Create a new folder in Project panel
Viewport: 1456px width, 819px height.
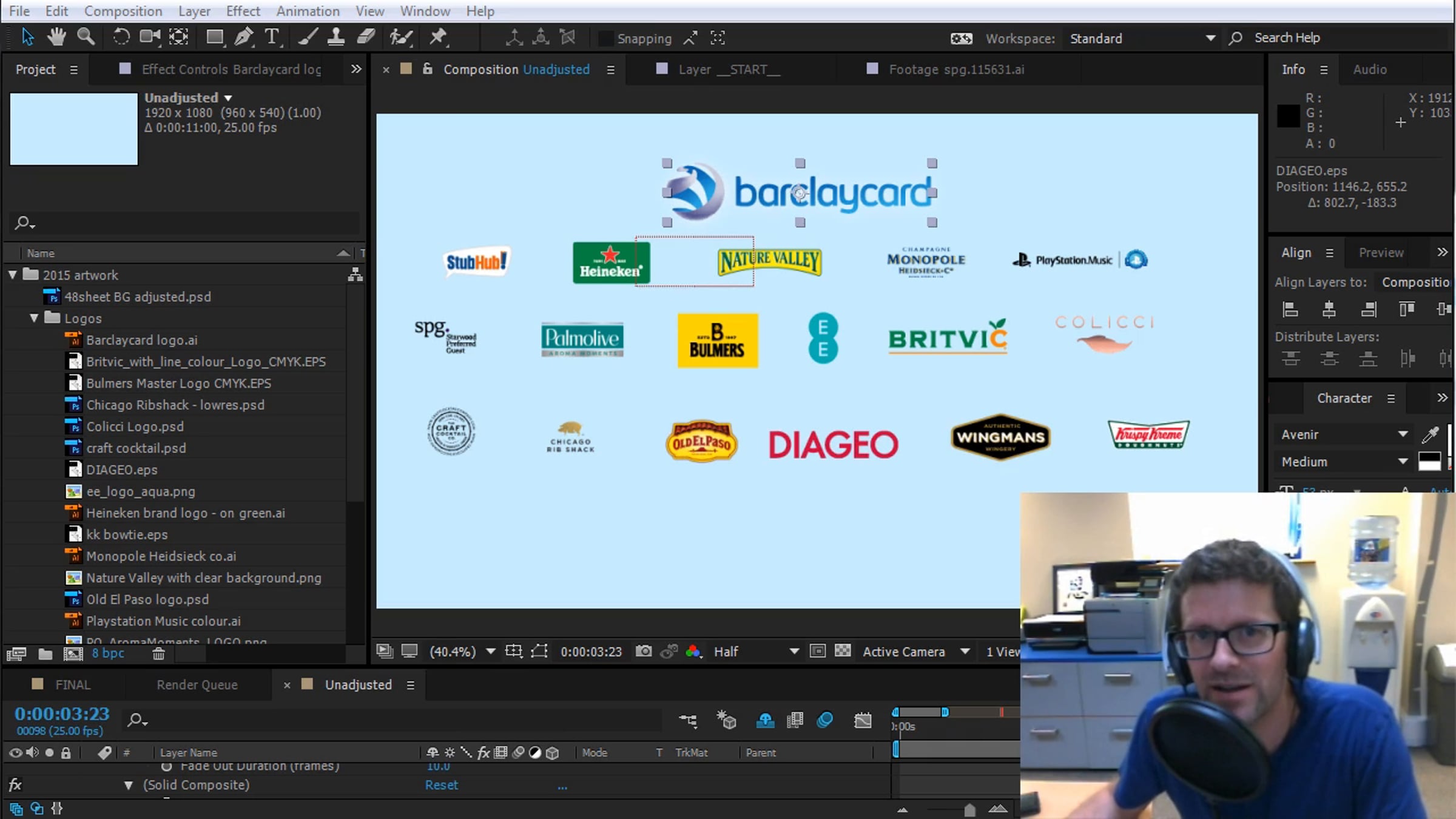(x=45, y=654)
